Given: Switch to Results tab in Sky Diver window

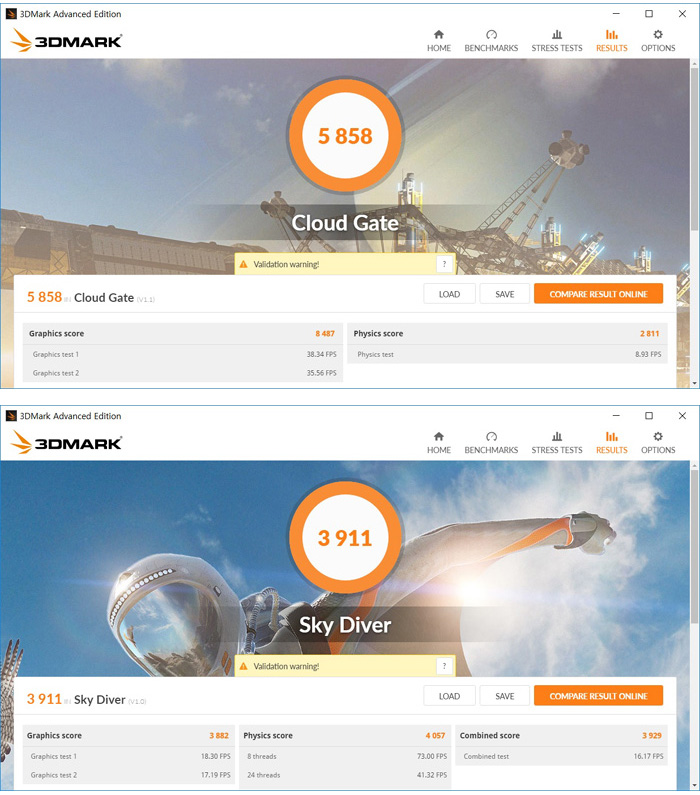Looking at the screenshot, I should [611, 443].
